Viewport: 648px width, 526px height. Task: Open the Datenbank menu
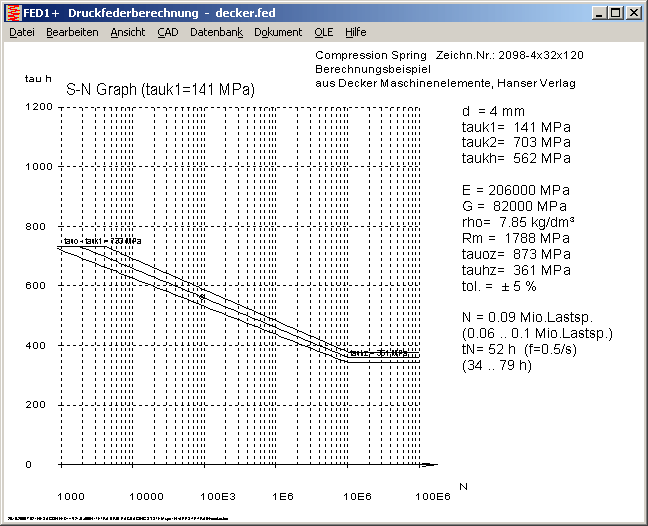[216, 32]
